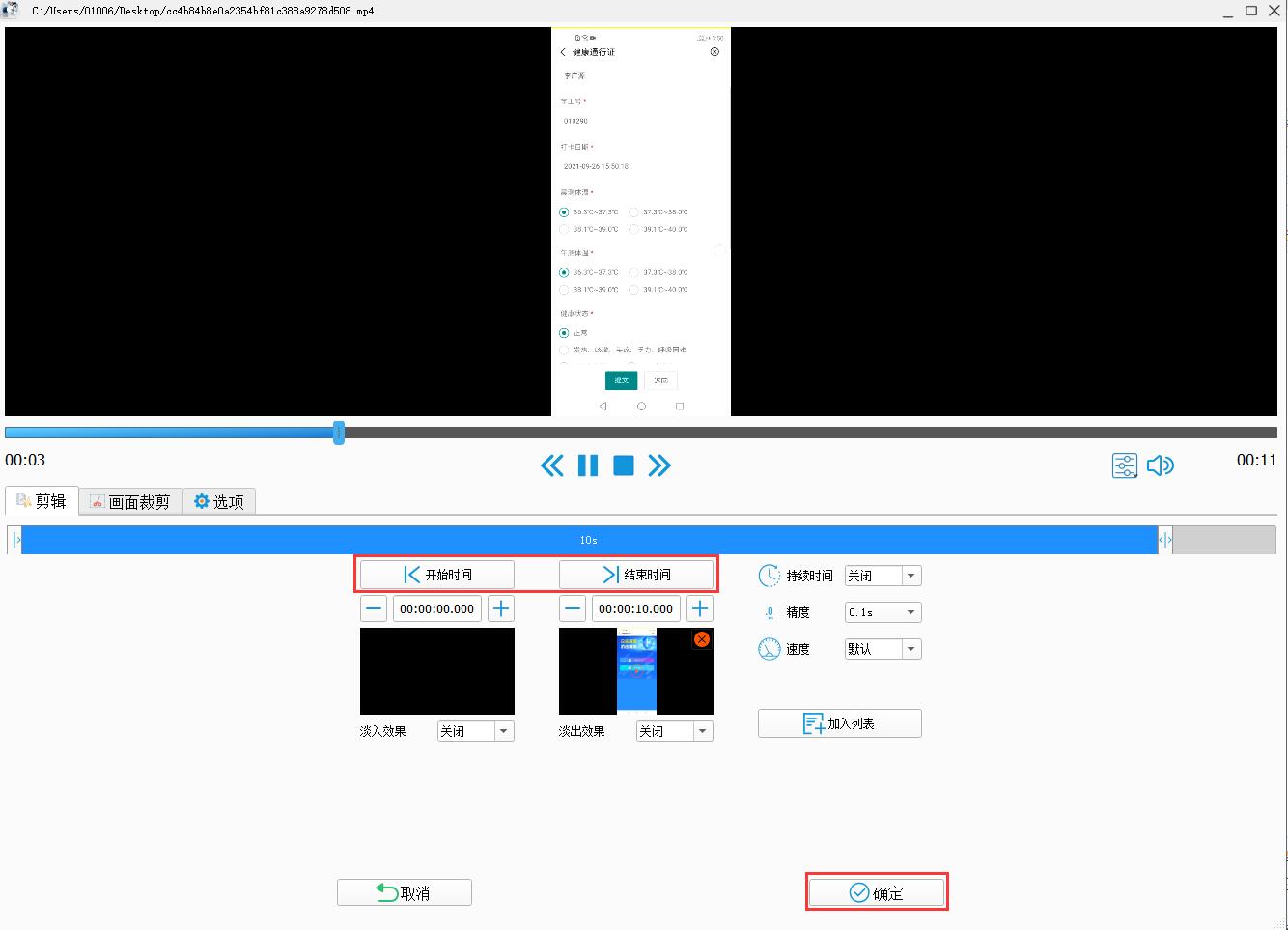Open the 选项 options tab

click(x=219, y=501)
